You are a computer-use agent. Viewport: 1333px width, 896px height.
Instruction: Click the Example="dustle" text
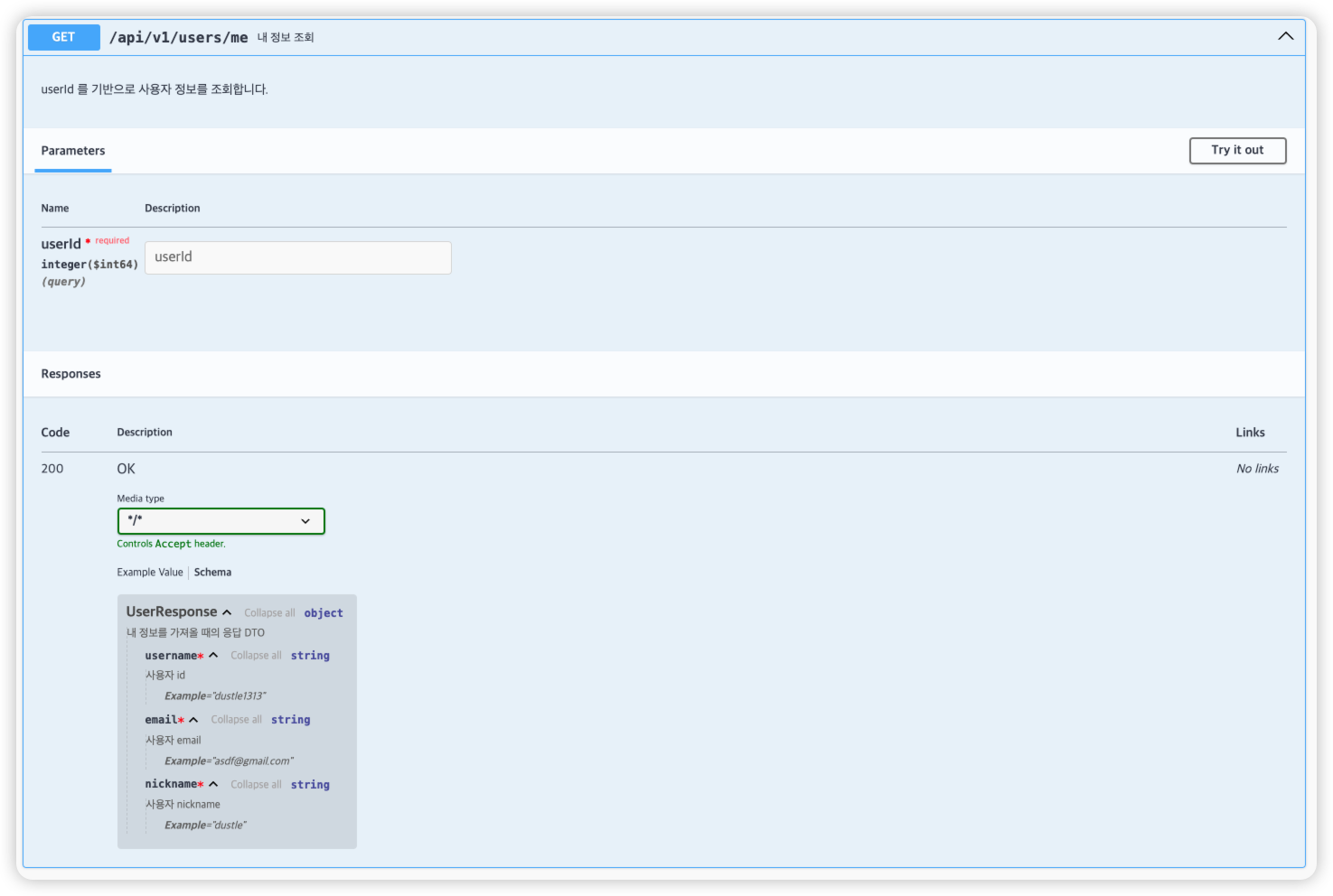point(205,826)
